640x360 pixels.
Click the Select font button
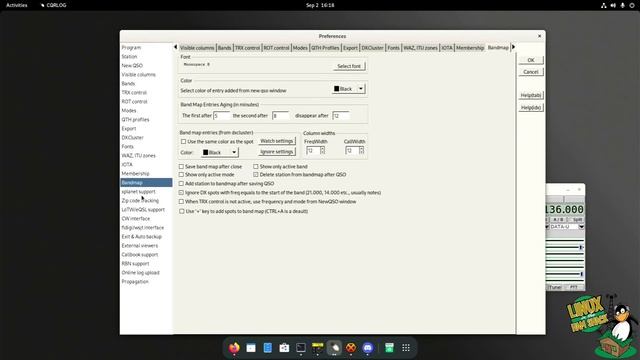349,66
